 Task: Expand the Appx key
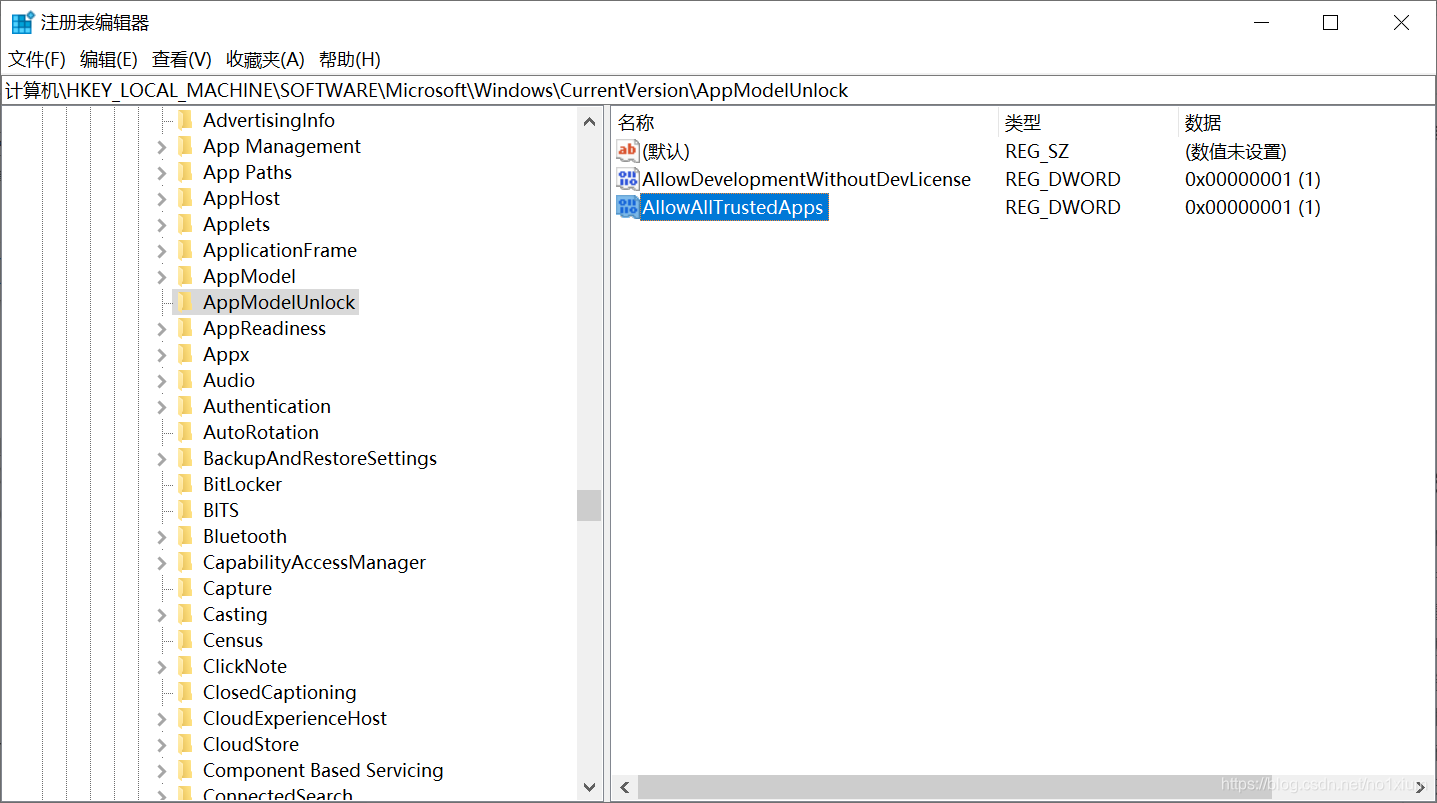click(x=162, y=355)
